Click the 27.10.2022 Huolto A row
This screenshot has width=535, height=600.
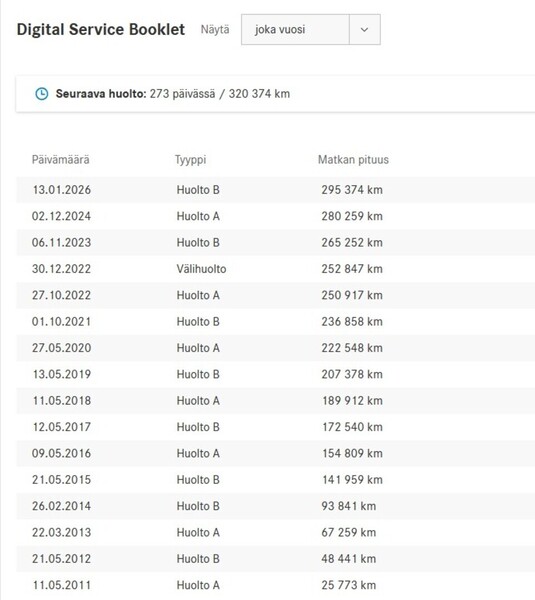point(276,295)
